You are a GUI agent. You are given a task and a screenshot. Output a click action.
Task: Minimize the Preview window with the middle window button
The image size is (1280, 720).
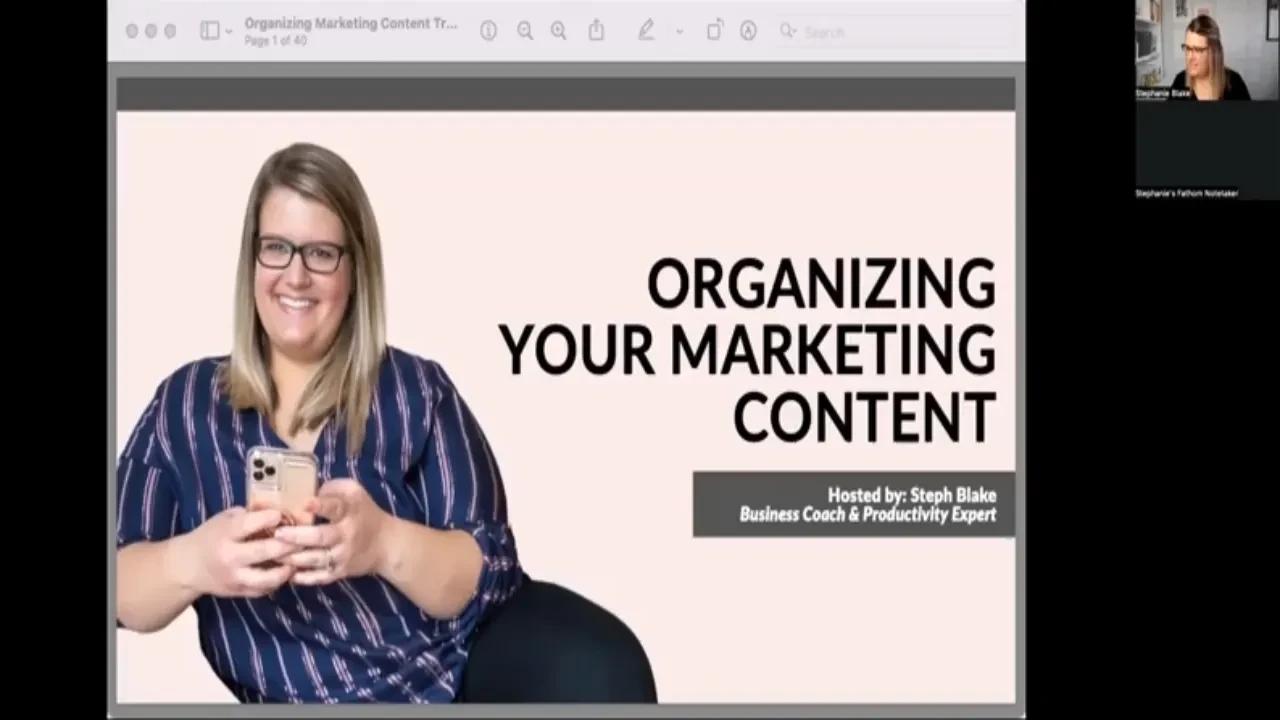pos(151,31)
